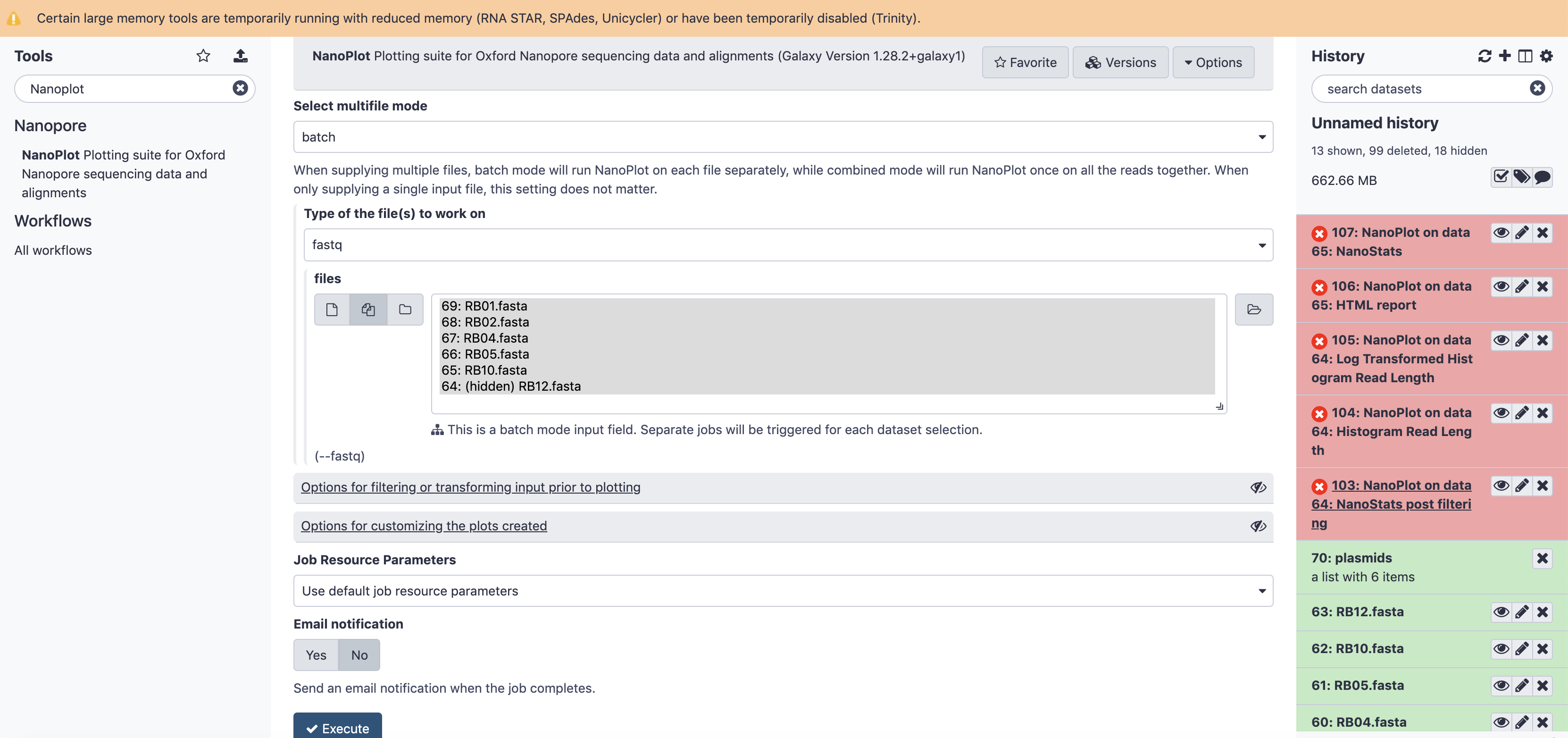Clear the search datasets field

[x=1537, y=88]
